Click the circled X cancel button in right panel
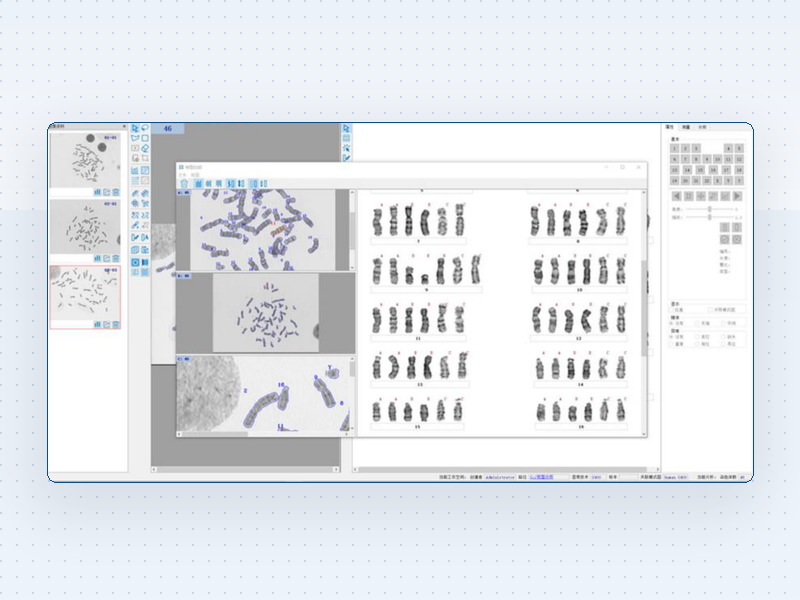Viewport: 800px width, 600px height. [737, 239]
